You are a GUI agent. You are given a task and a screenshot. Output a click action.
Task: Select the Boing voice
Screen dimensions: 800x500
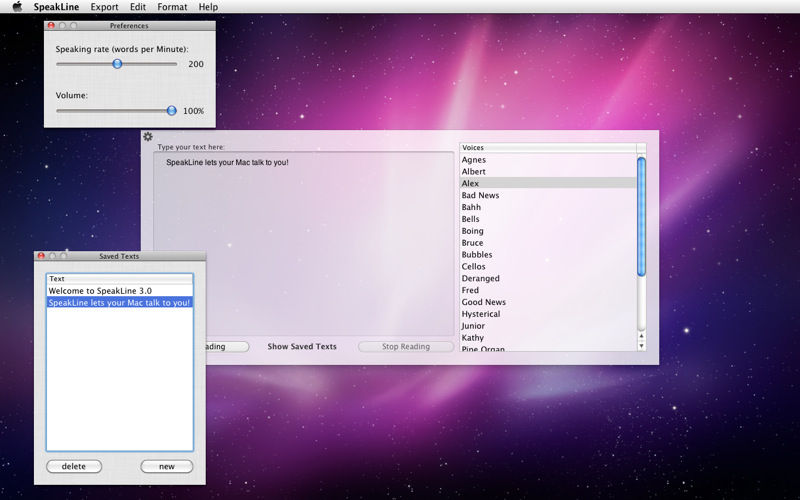[x=548, y=231]
